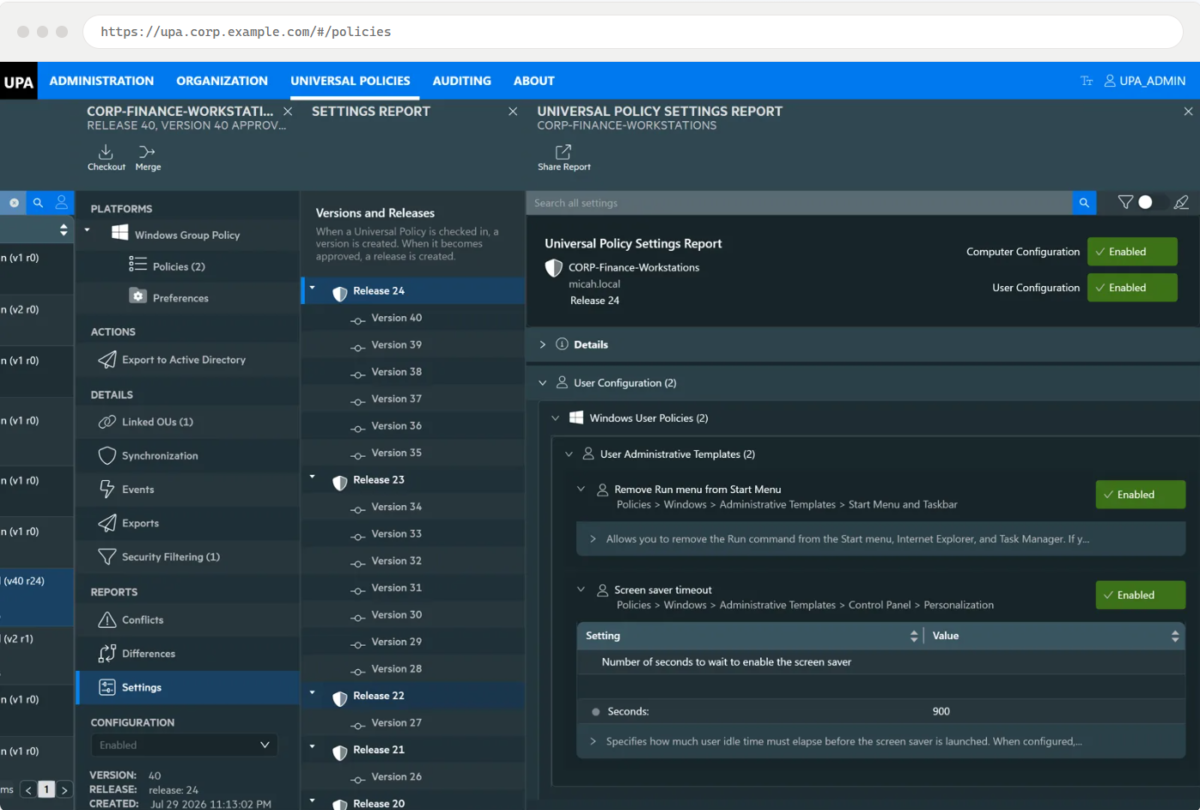Open the text size icon in header
Viewport: 1200px width, 810px height.
[x=1086, y=81]
